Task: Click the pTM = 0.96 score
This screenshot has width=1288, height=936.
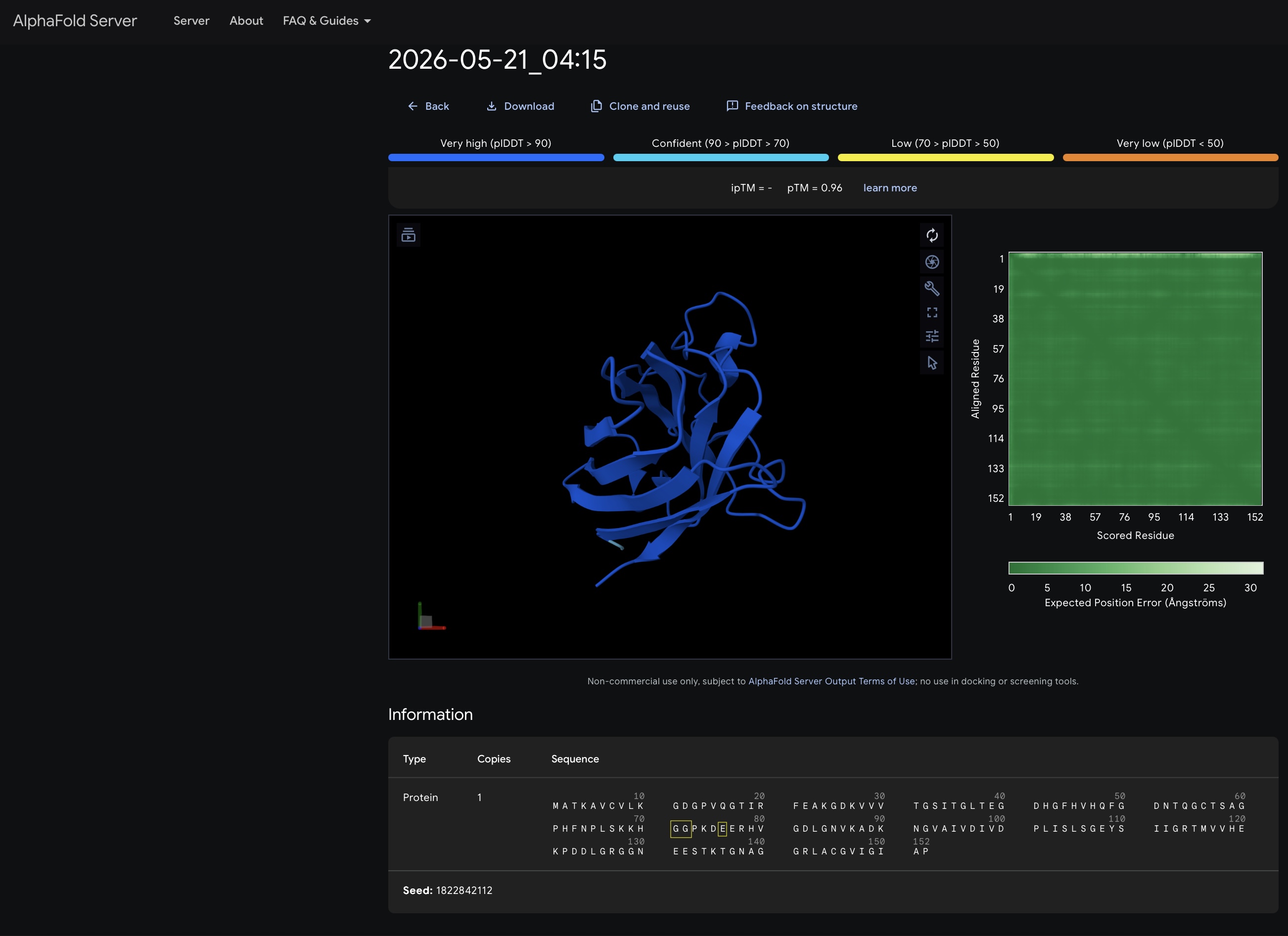Action: tap(814, 188)
